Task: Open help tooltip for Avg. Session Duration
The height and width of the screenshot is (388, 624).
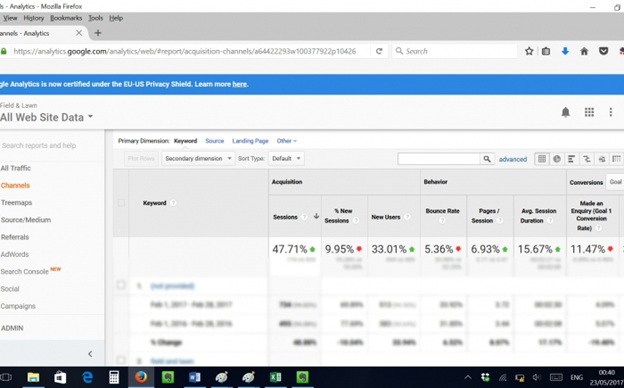Action: 550,220
